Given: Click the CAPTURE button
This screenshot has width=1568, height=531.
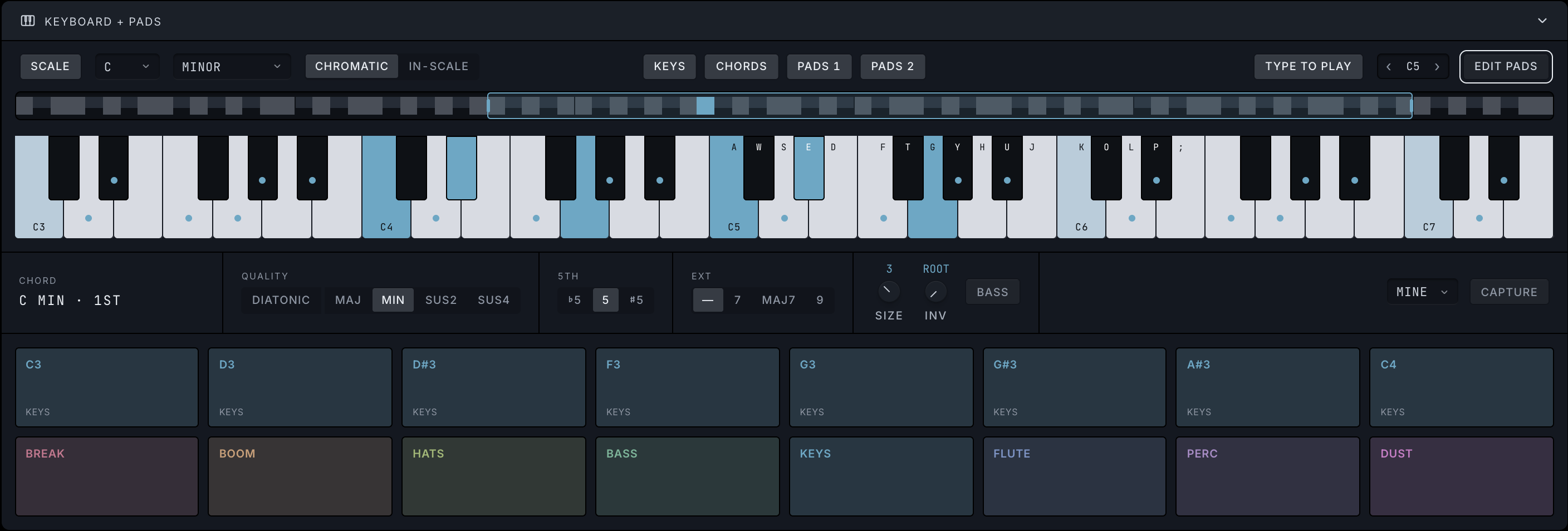Looking at the screenshot, I should (x=1508, y=292).
